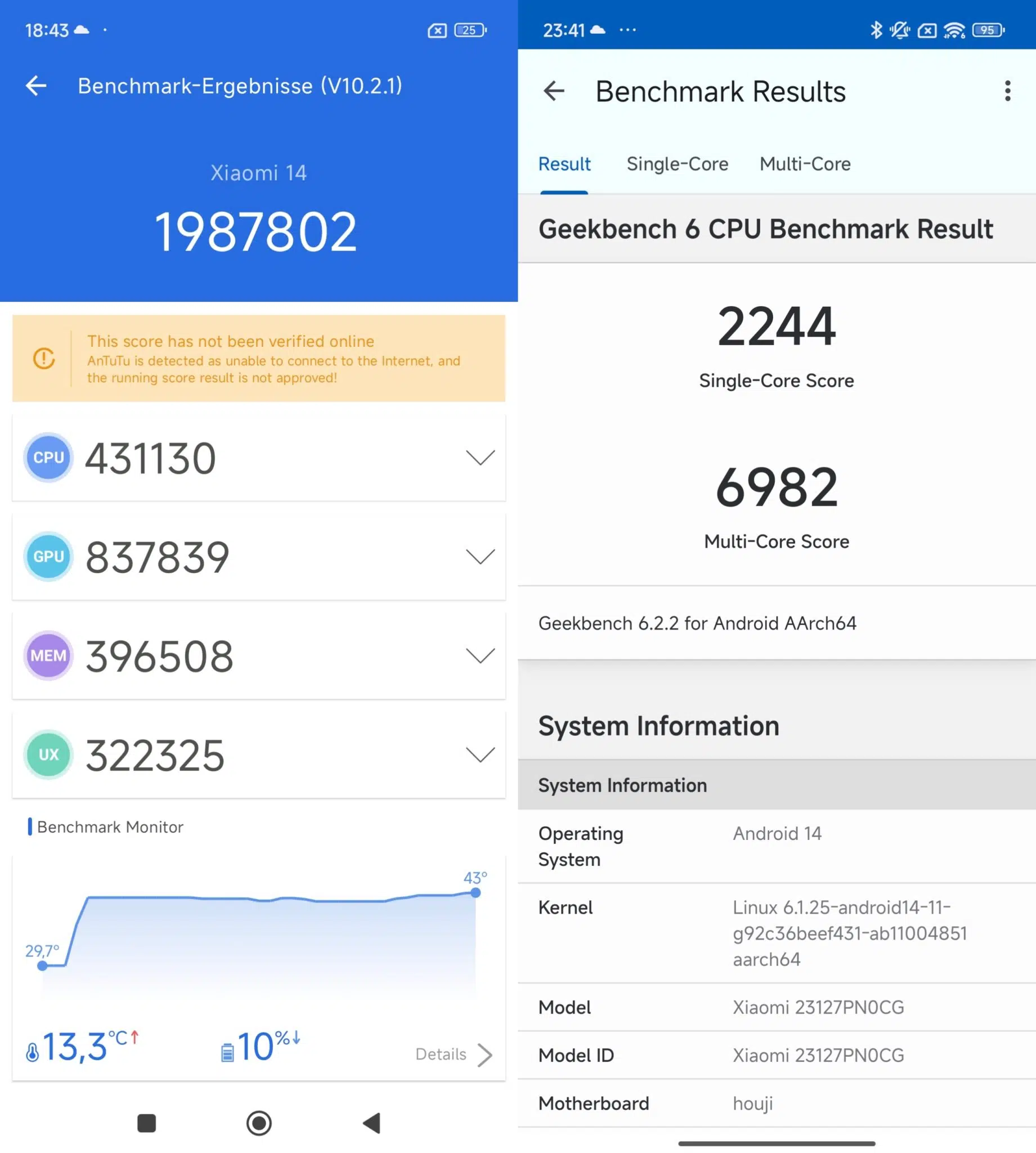Expand the CPU 431130 score details
Screen dimensions: 1036x1153
480,457
